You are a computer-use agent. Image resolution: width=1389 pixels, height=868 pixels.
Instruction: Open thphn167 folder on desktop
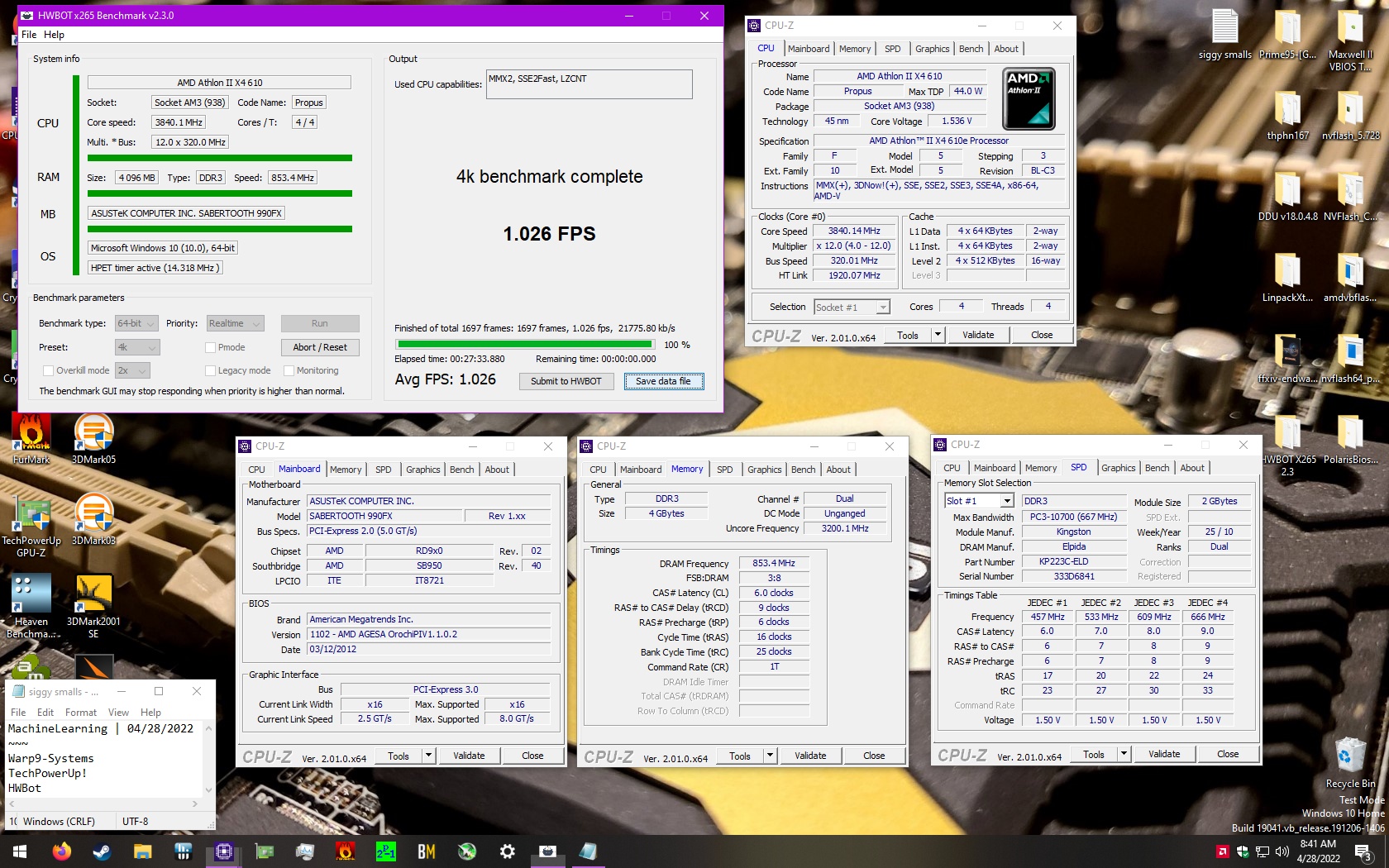(1287, 116)
